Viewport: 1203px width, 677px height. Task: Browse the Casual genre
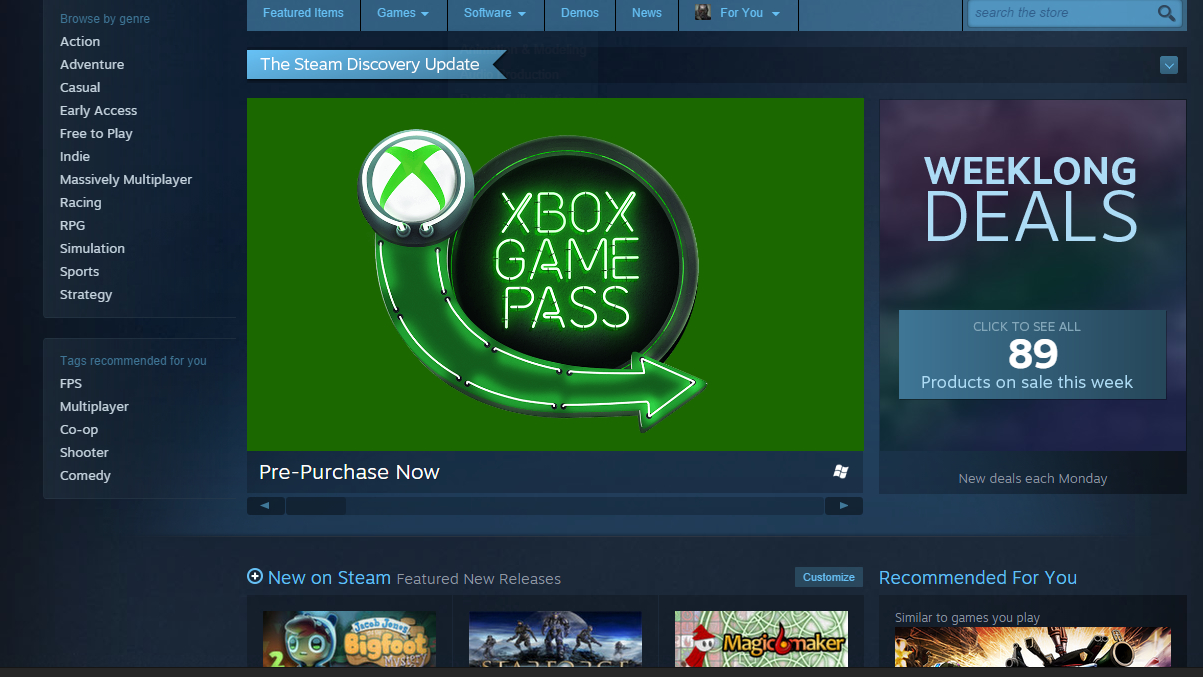[80, 87]
